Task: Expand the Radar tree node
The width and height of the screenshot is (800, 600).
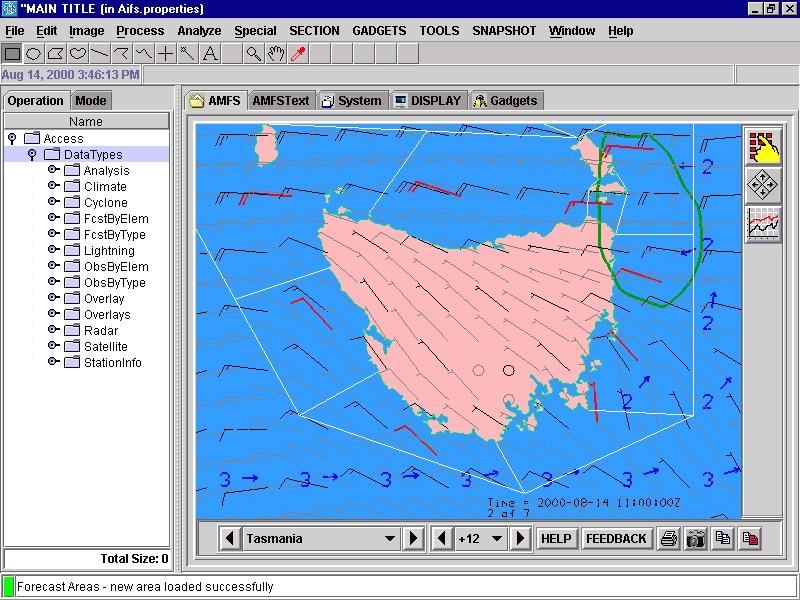Action: tap(53, 331)
